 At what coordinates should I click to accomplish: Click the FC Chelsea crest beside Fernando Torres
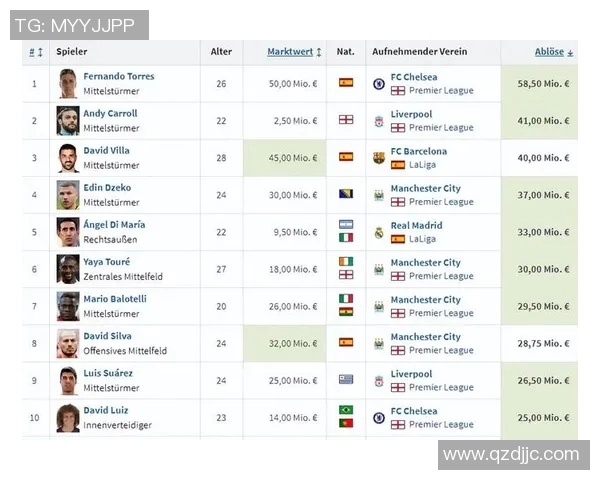click(x=379, y=84)
